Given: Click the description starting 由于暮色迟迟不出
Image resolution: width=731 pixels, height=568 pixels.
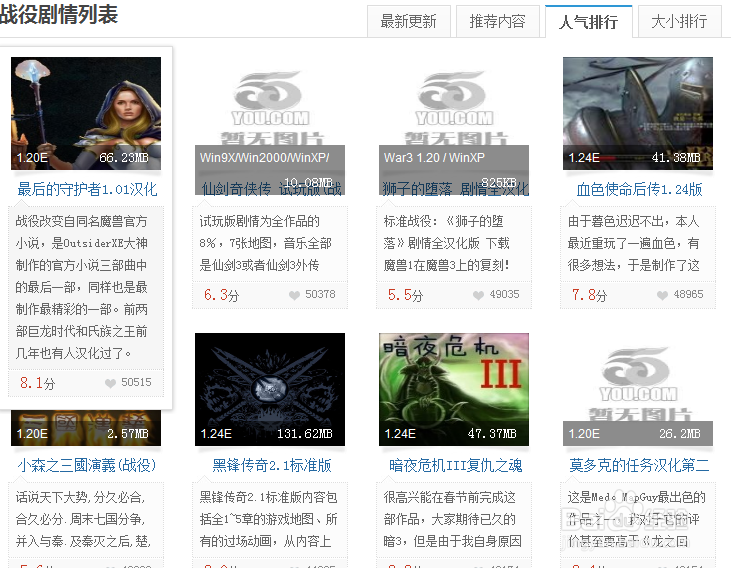Looking at the screenshot, I should (x=634, y=243).
